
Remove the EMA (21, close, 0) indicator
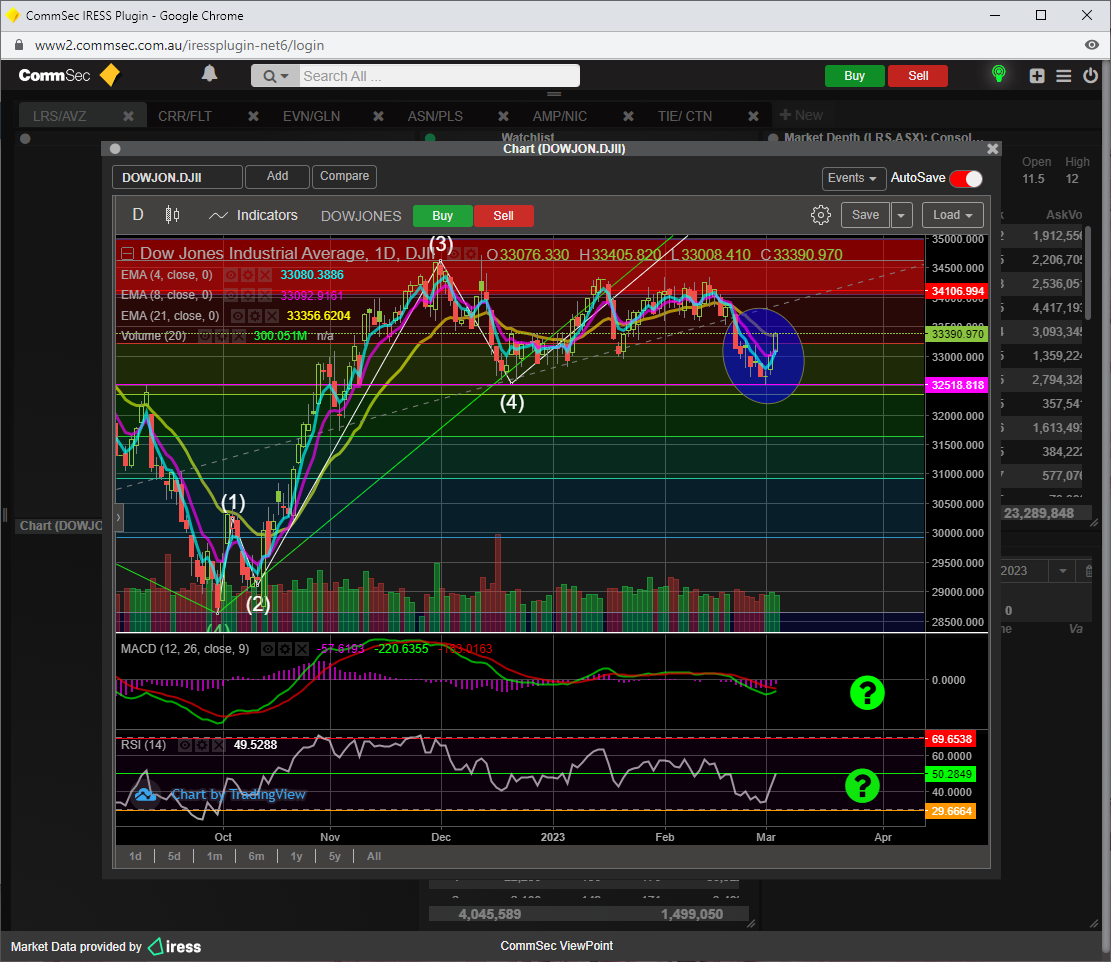click(x=271, y=316)
